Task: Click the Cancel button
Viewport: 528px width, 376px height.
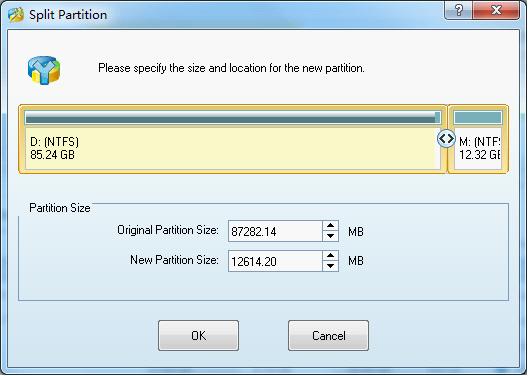Action: (x=328, y=336)
